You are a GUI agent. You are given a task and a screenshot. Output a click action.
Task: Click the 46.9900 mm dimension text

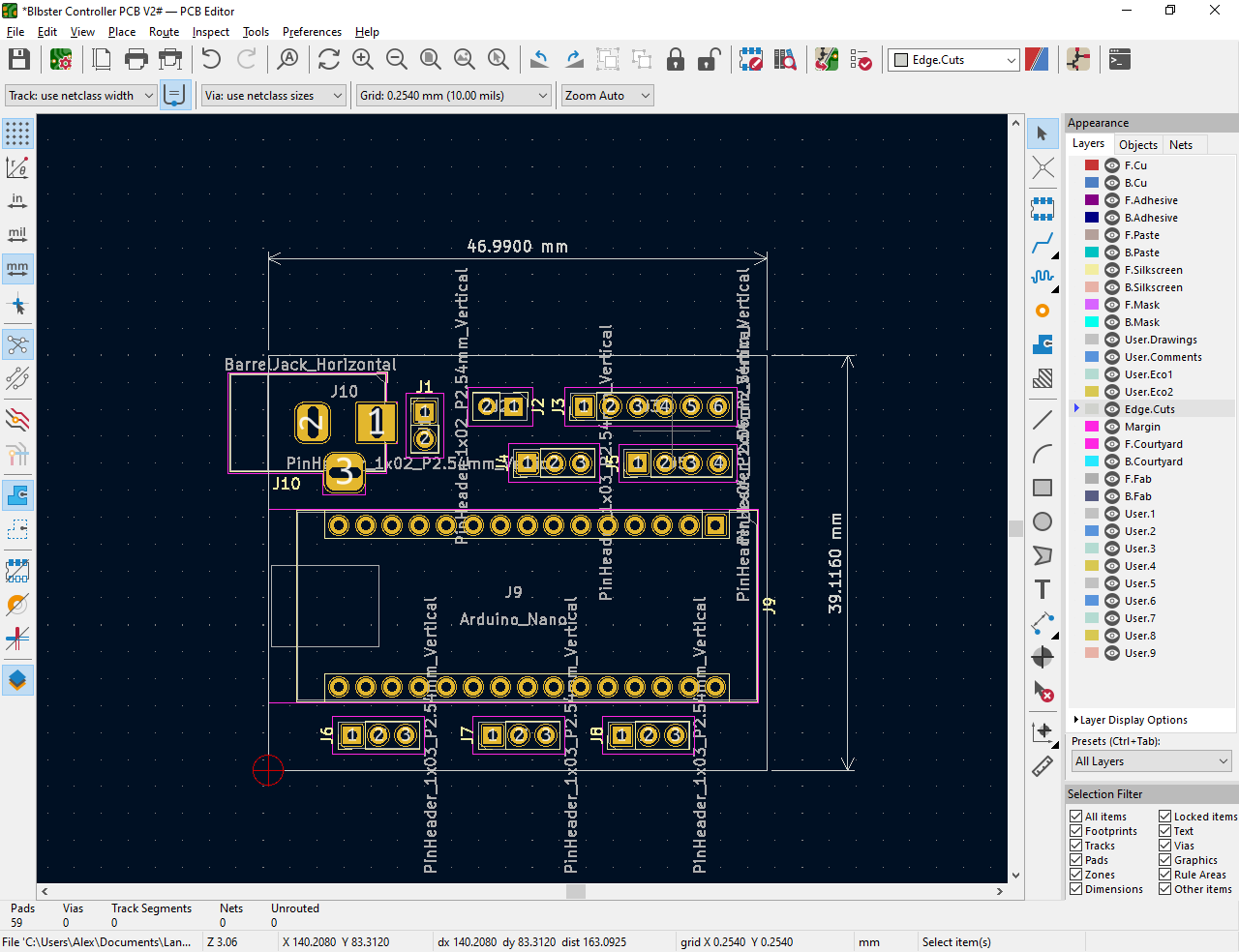pos(518,247)
